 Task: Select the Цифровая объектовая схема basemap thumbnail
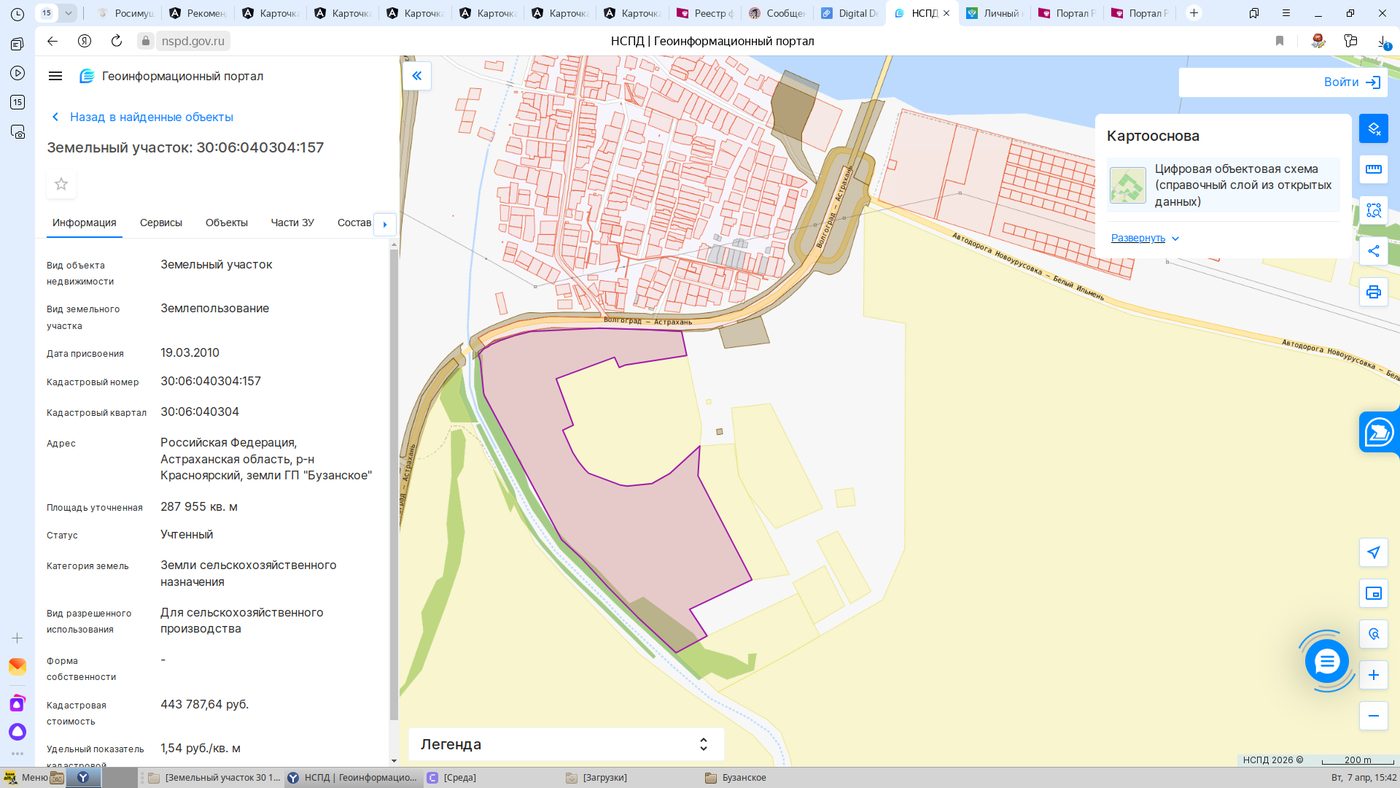point(1128,185)
